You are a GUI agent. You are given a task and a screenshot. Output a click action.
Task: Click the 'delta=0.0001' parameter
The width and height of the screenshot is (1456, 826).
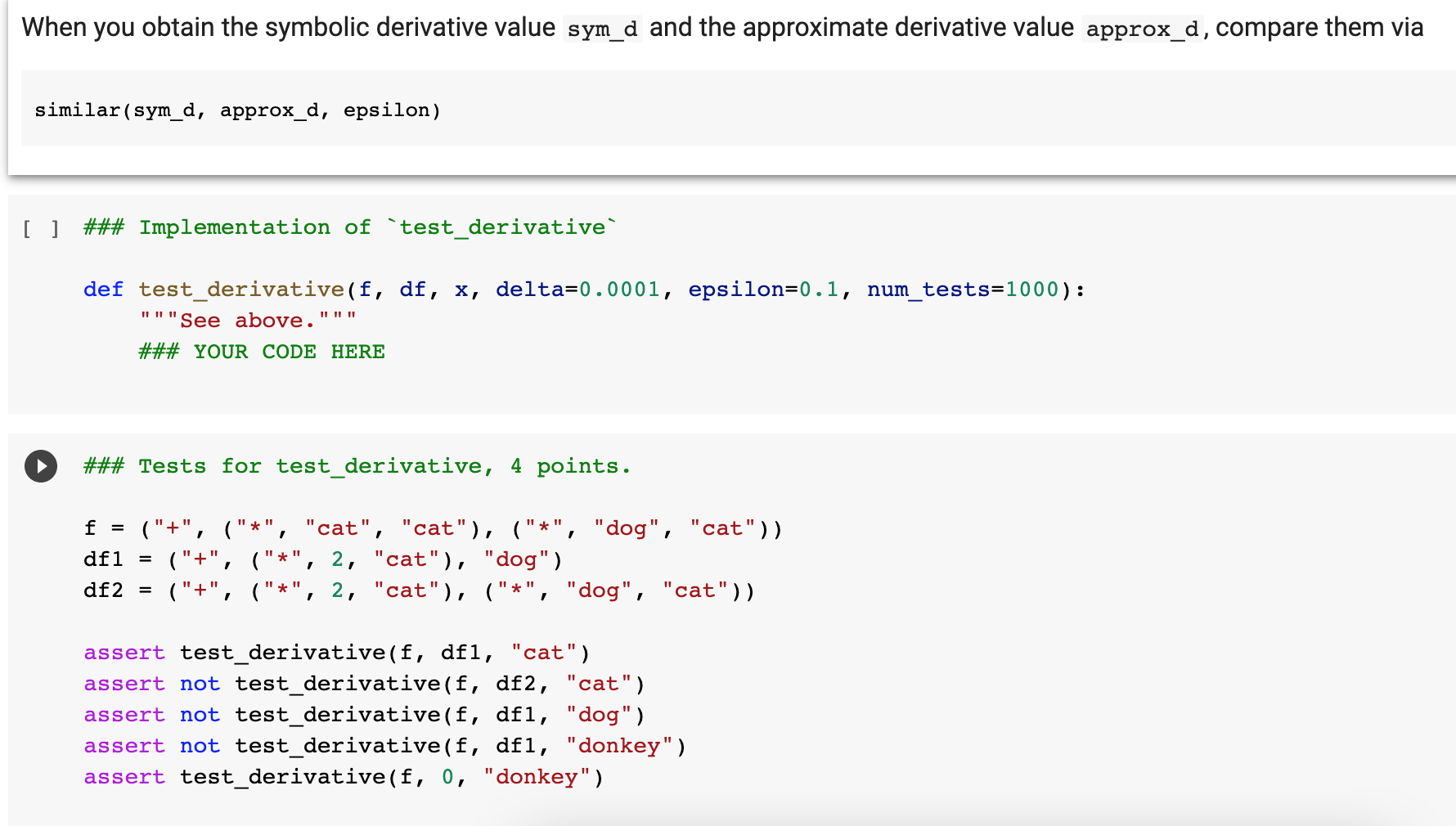577,290
